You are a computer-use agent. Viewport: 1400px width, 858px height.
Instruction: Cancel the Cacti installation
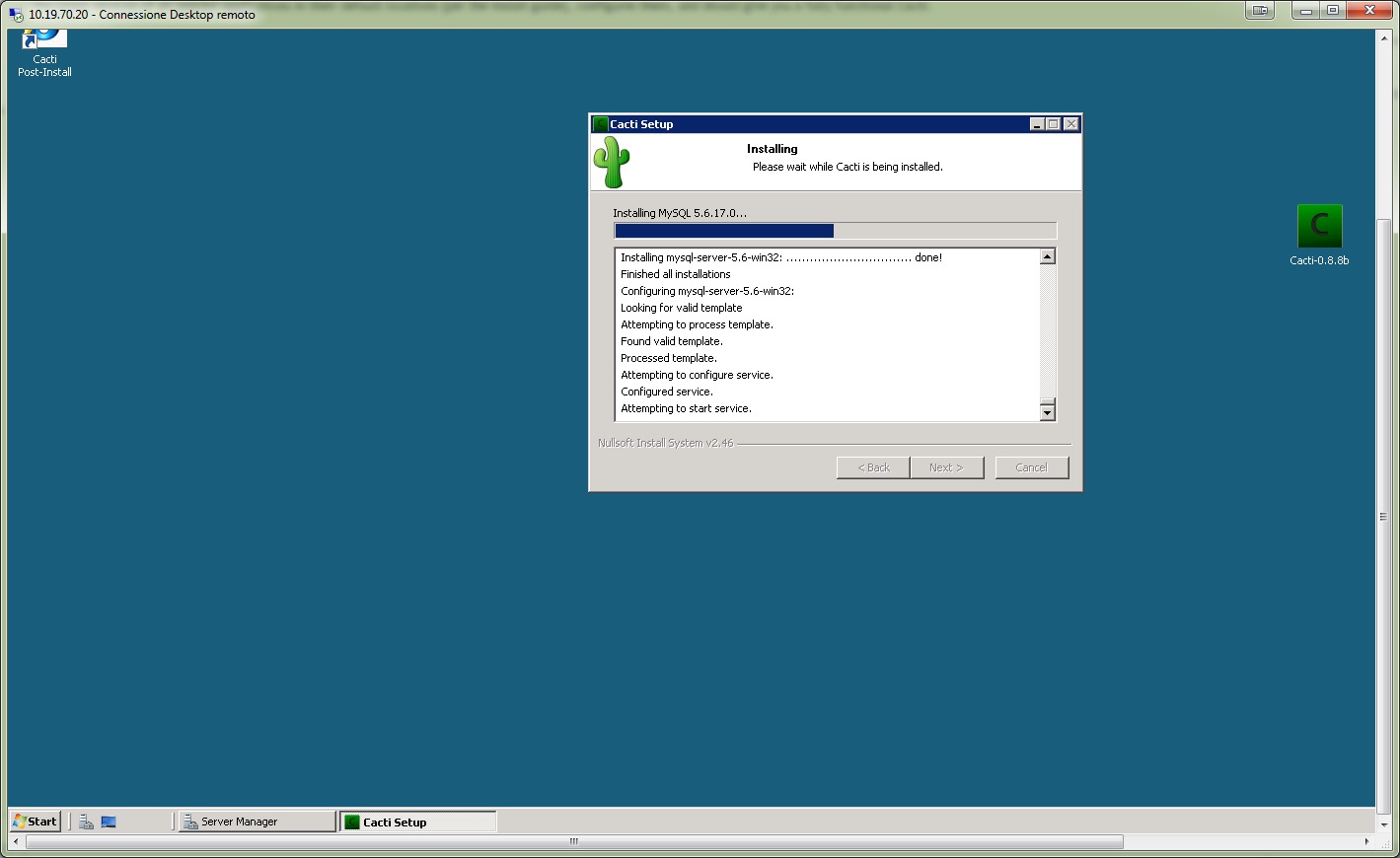[x=1031, y=467]
